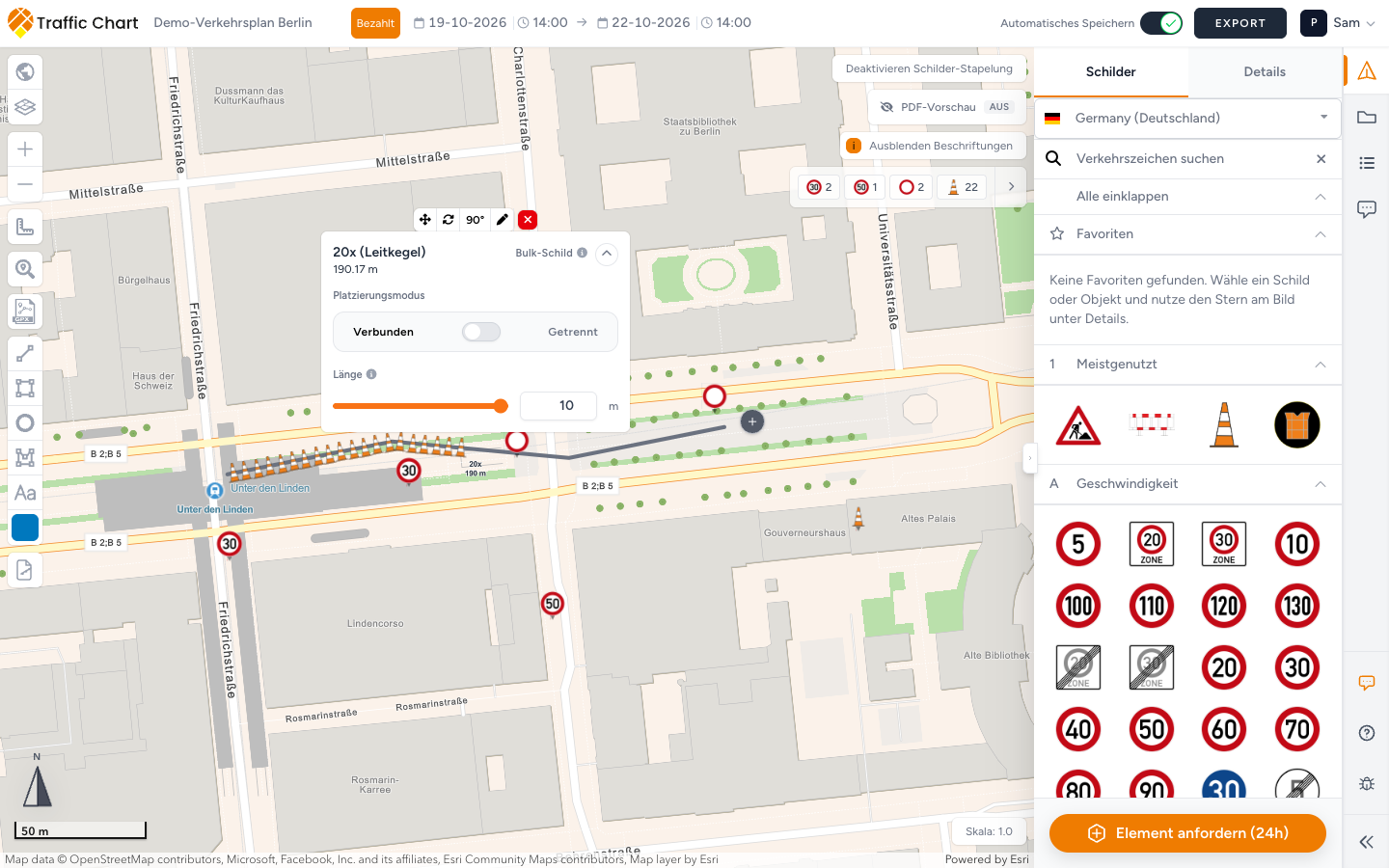Select the circle drawing tool
Image resolution: width=1389 pixels, height=868 pixels.
click(x=25, y=422)
